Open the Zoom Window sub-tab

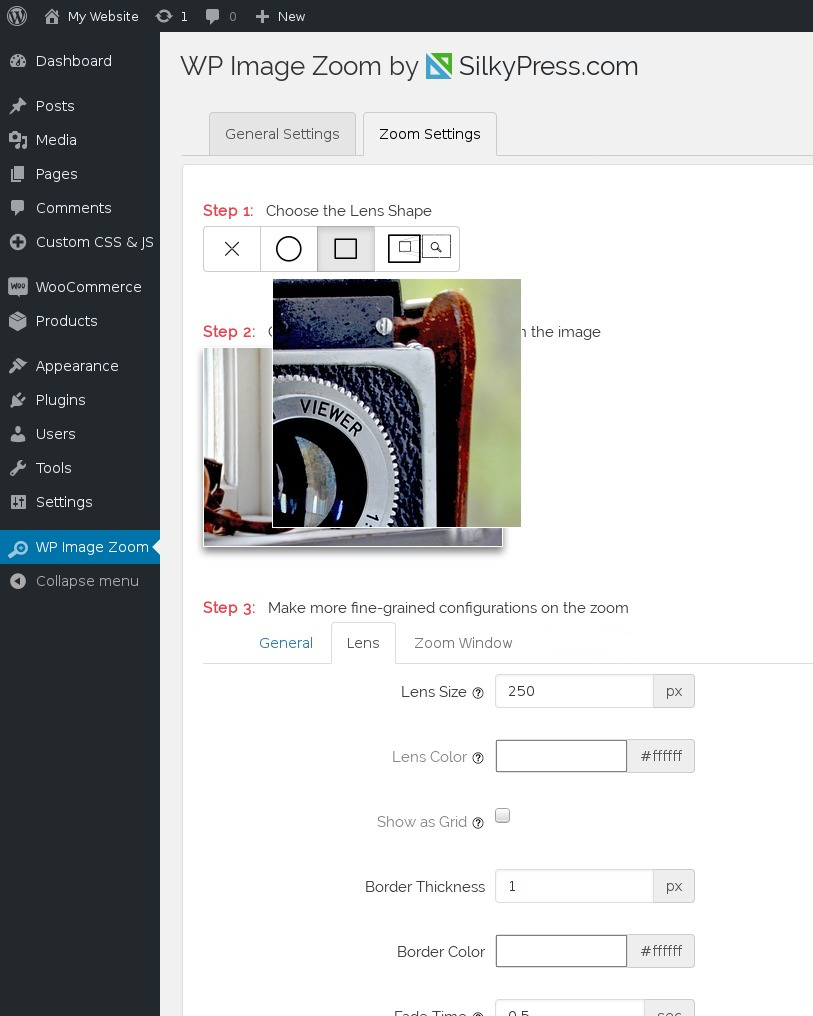(463, 643)
